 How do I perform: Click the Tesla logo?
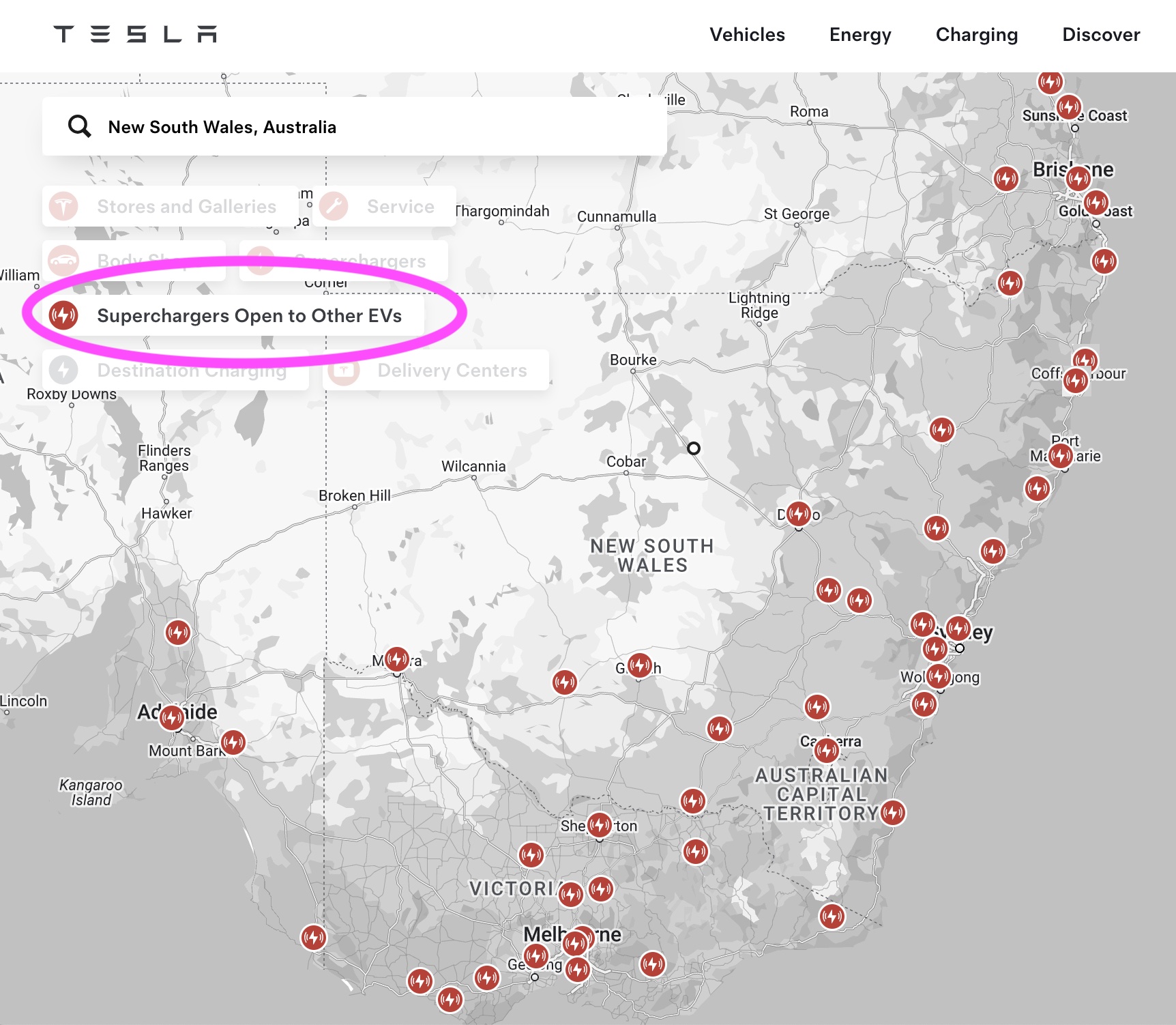coord(135,34)
